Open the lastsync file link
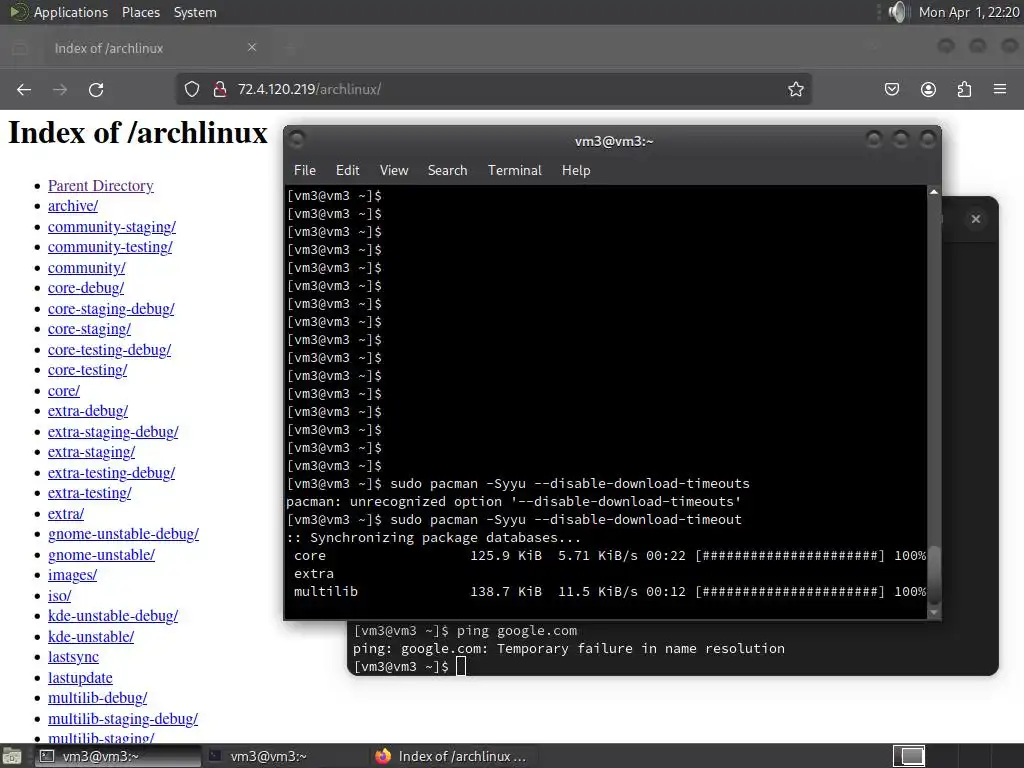1024x768 pixels. (x=73, y=657)
